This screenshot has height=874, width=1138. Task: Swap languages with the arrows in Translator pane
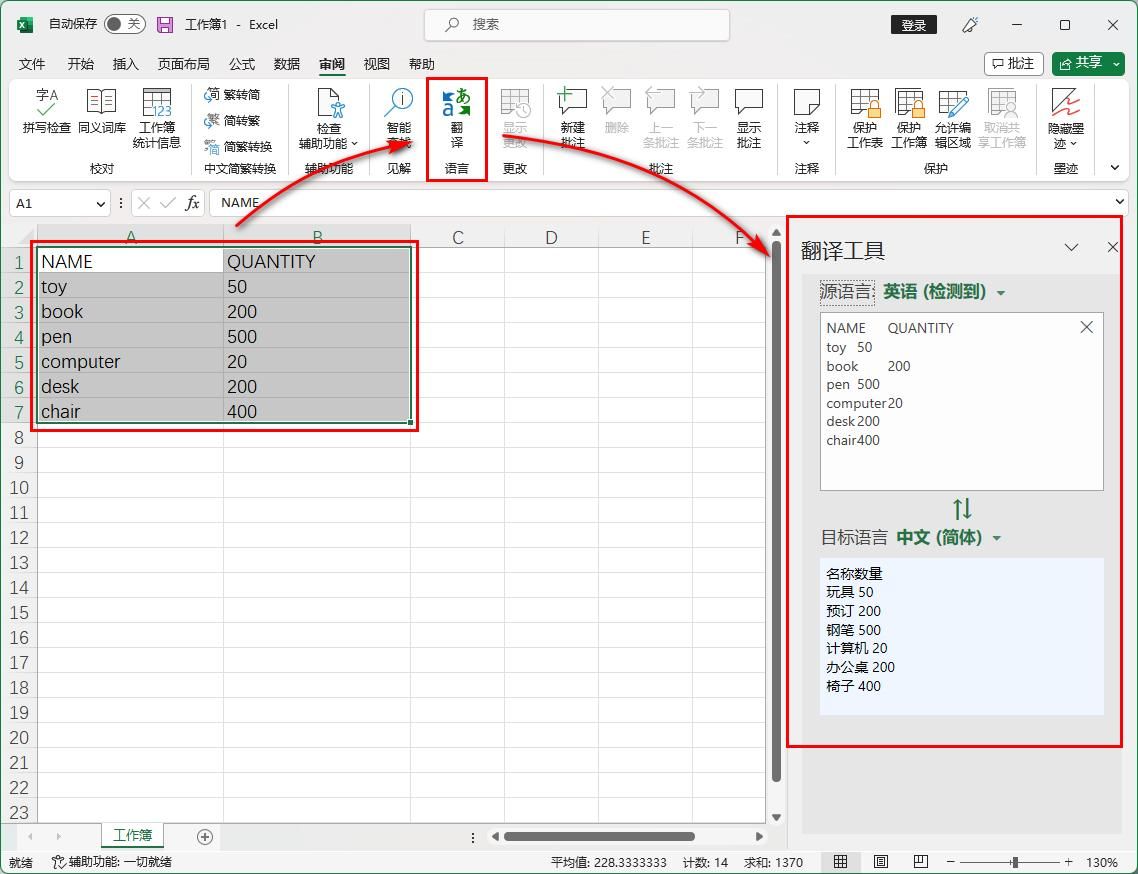[961, 509]
